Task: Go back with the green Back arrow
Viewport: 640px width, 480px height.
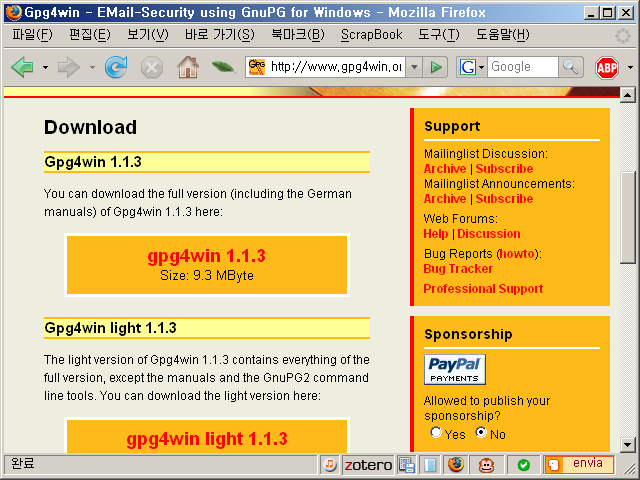Action: [23, 67]
